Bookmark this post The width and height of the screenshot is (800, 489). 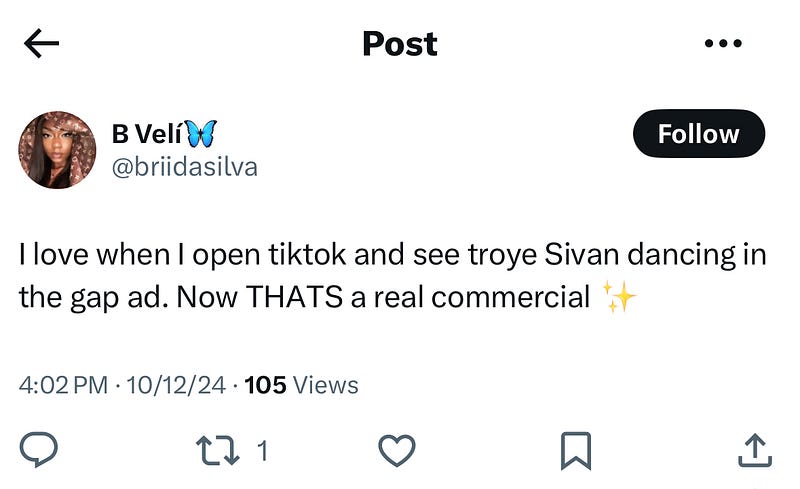pyautogui.click(x=575, y=451)
